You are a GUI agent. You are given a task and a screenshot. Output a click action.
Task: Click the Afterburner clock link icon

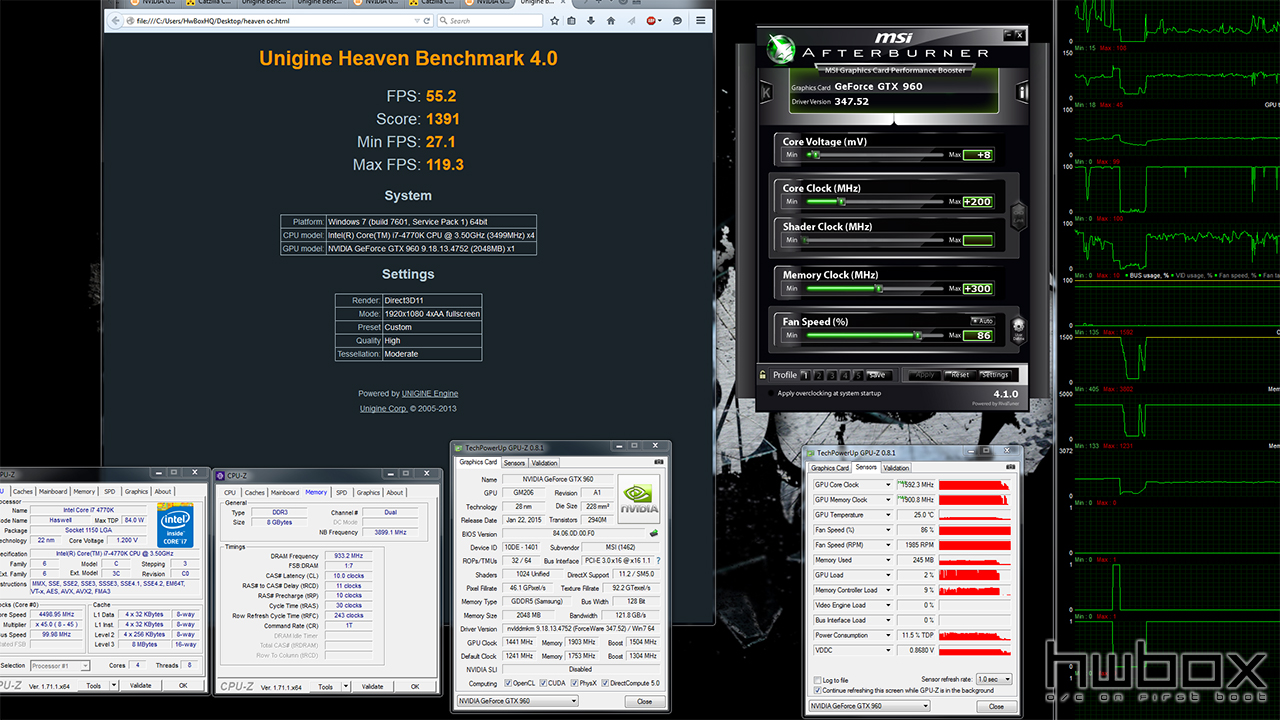coord(1018,215)
